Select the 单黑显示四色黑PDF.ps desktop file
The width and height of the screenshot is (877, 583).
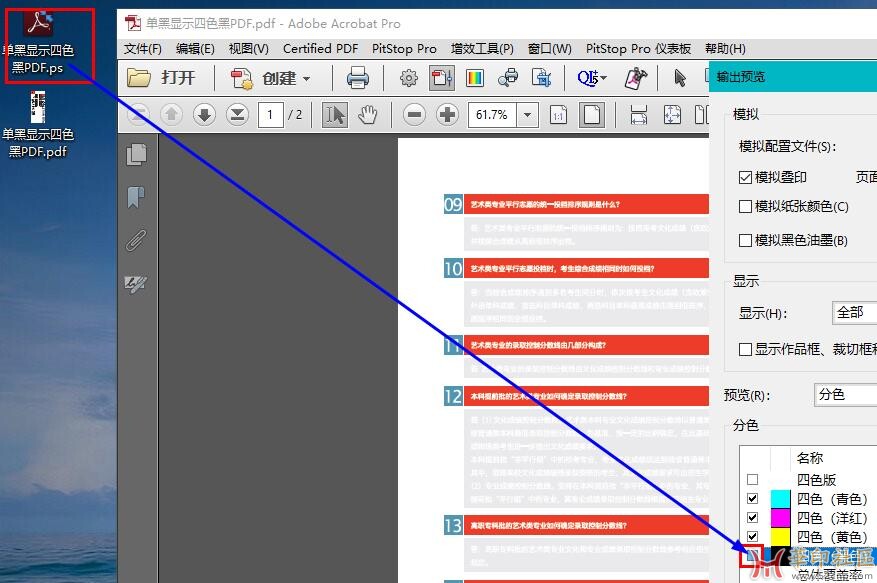pyautogui.click(x=38, y=42)
